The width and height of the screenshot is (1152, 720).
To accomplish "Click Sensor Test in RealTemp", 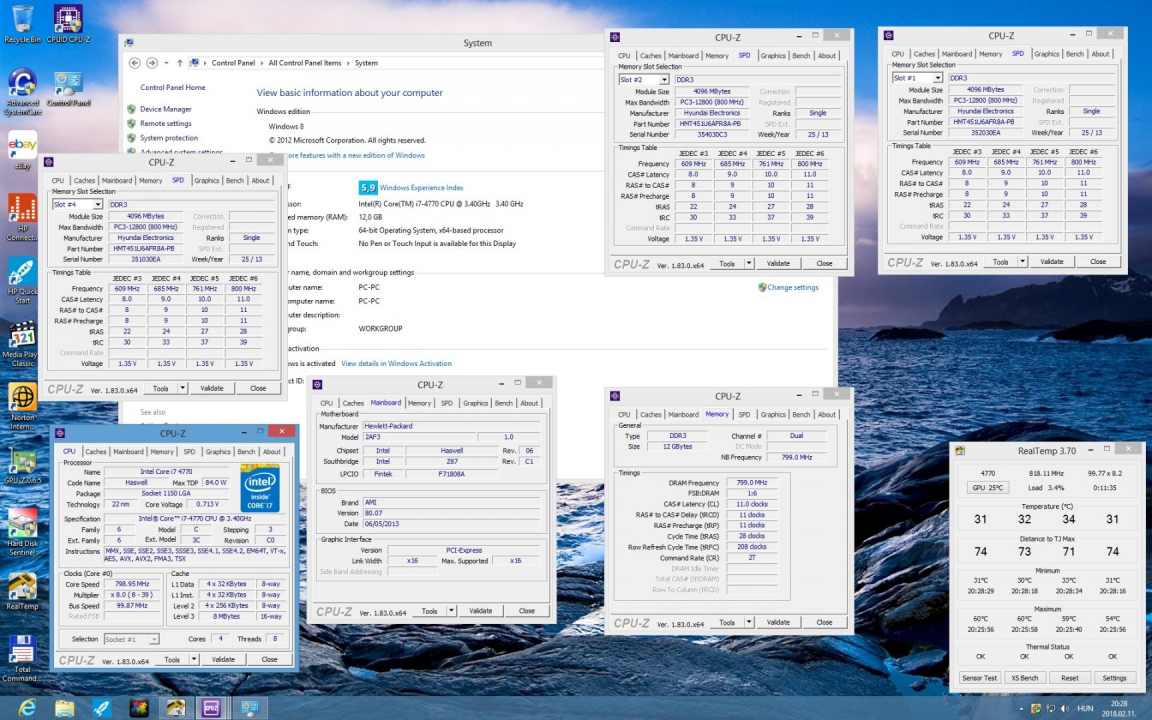I will [979, 678].
